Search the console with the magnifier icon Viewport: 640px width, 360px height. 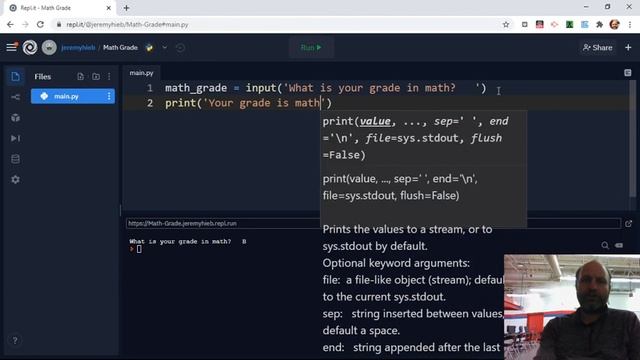pos(605,245)
